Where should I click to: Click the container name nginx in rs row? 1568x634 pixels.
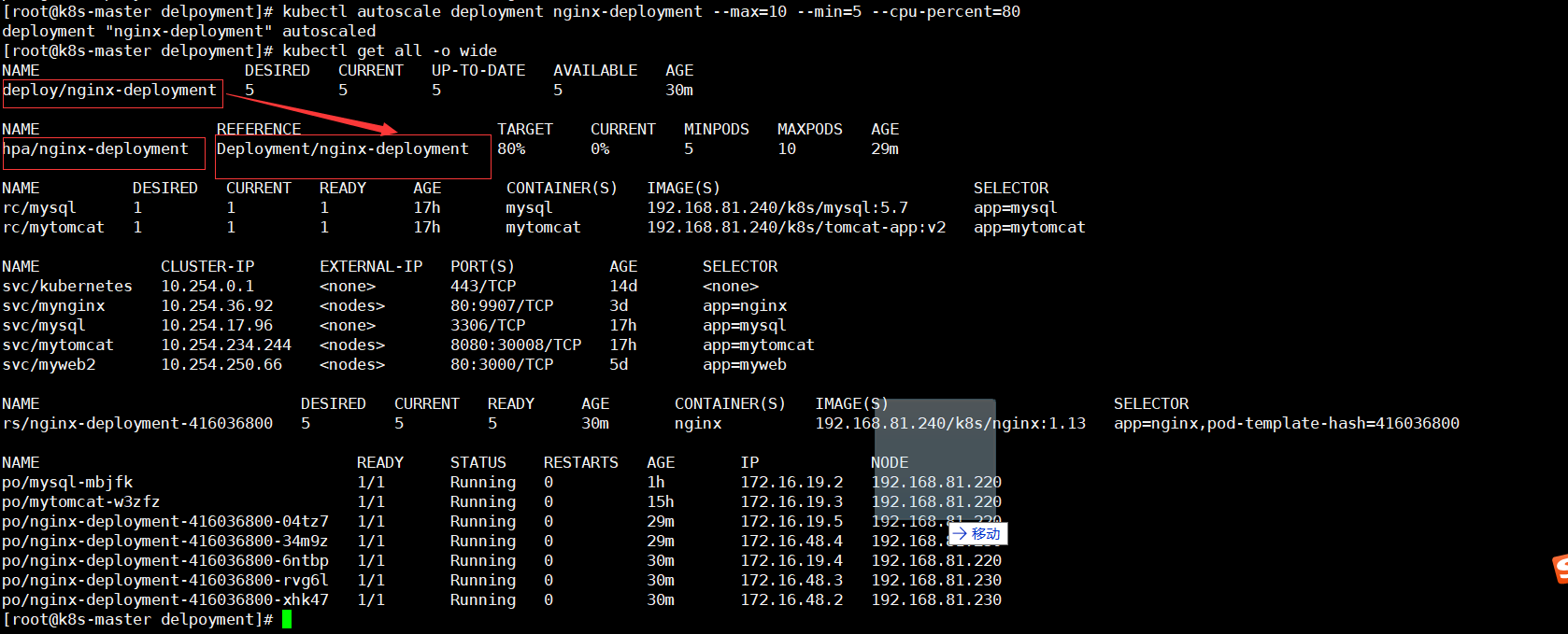click(698, 423)
